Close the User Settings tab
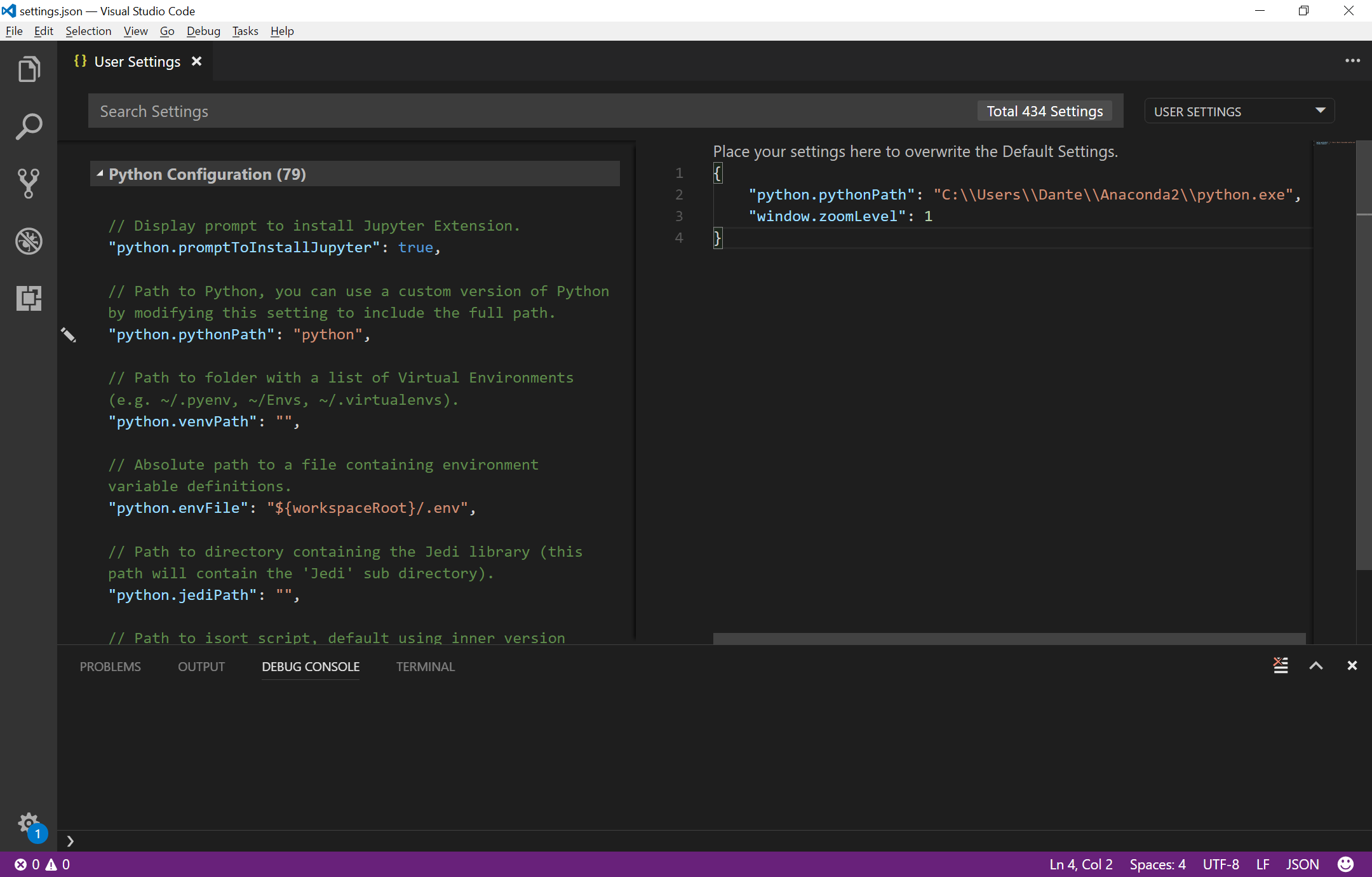This screenshot has height=877, width=1372. tap(197, 61)
